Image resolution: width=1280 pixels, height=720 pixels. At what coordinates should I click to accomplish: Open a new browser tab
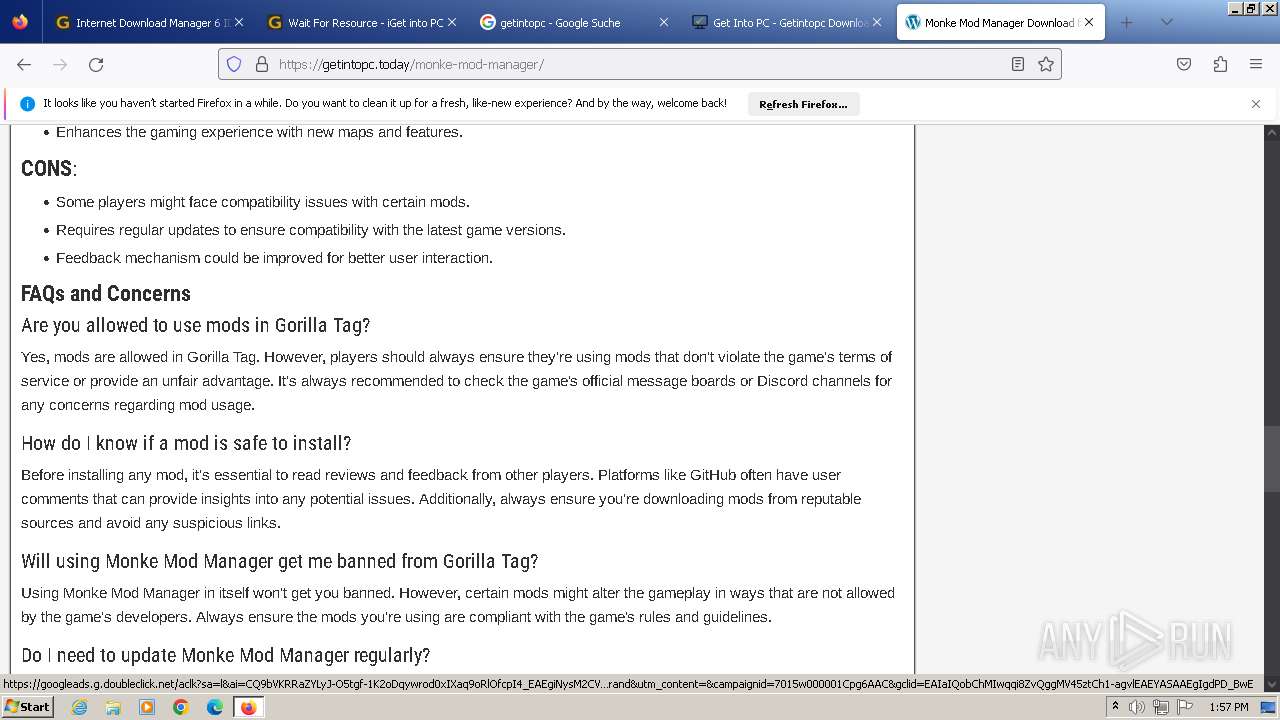[1126, 22]
